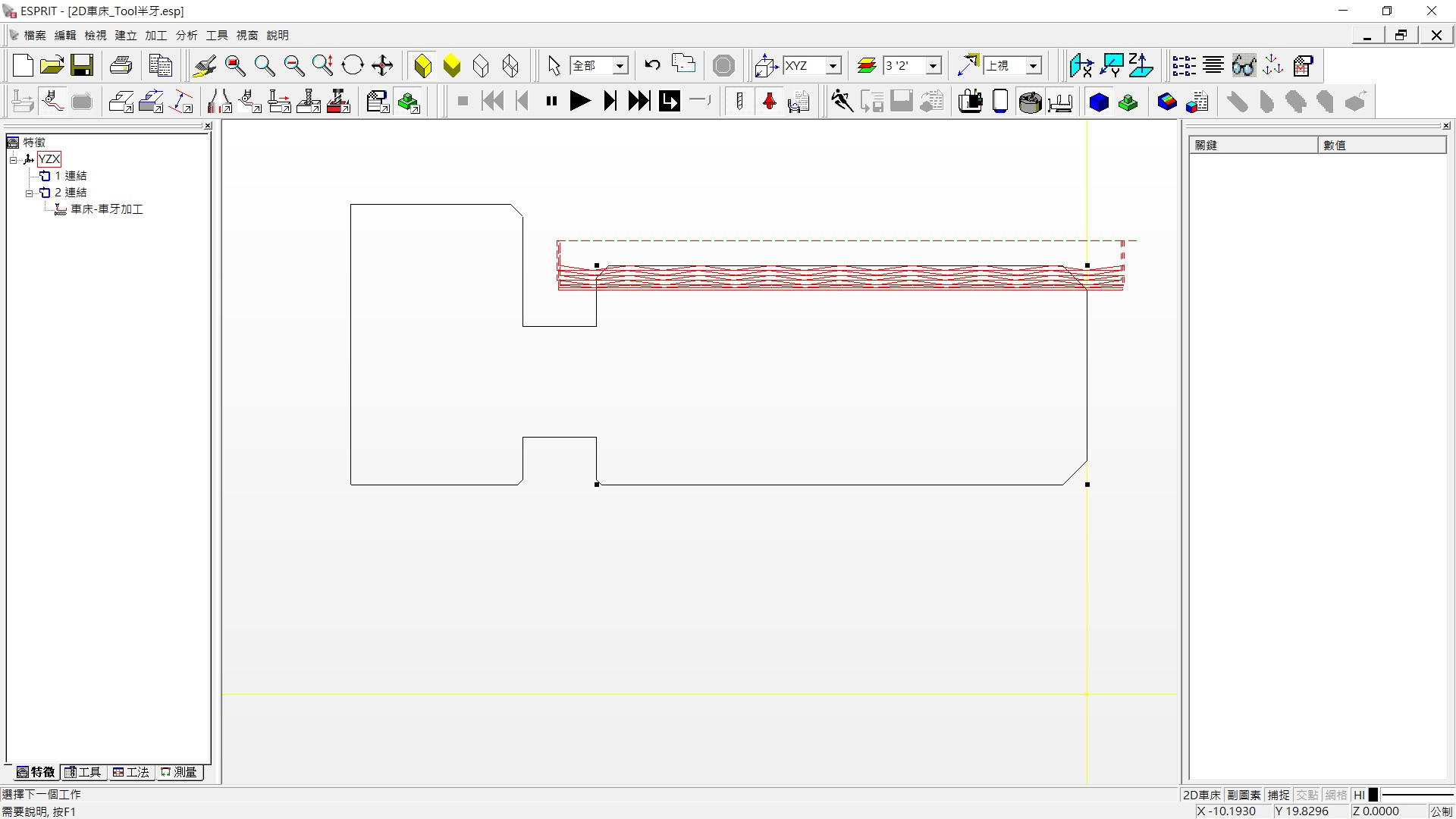Image resolution: width=1456 pixels, height=819 pixels.
Task: Toggle the 副圖素 mode in status bar
Action: click(1244, 795)
